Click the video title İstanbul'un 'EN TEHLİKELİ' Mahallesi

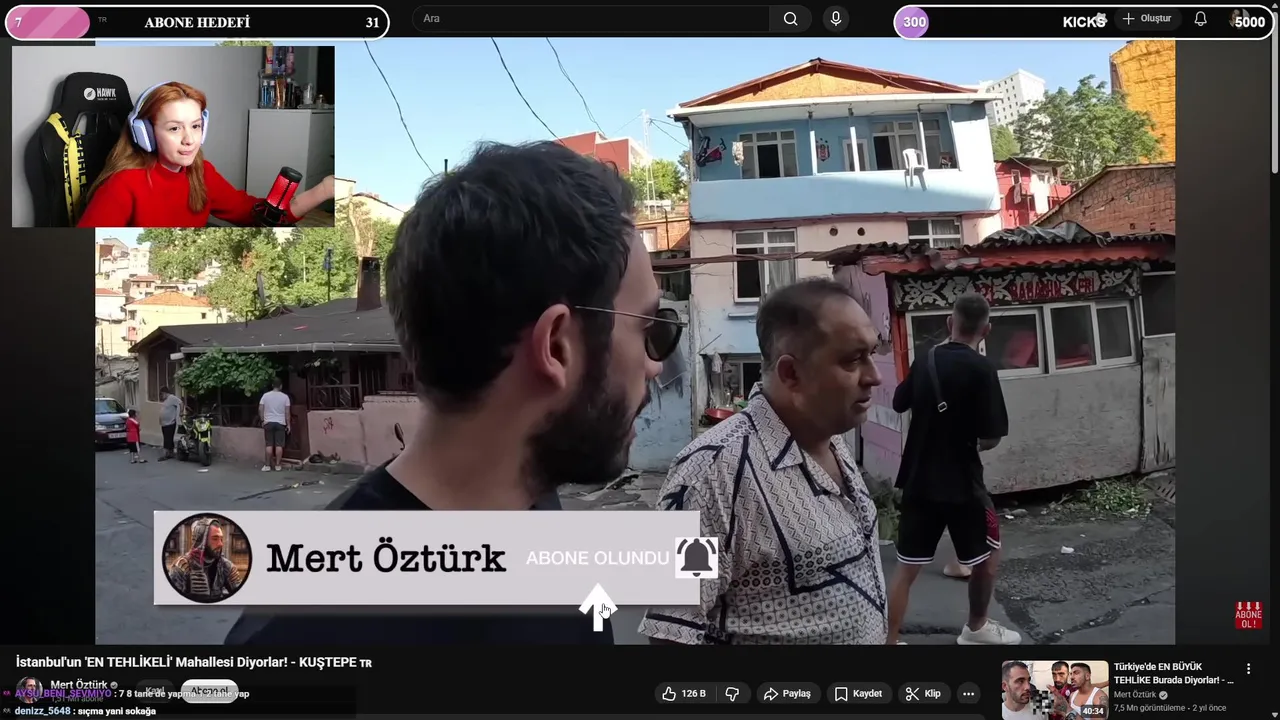(x=194, y=662)
